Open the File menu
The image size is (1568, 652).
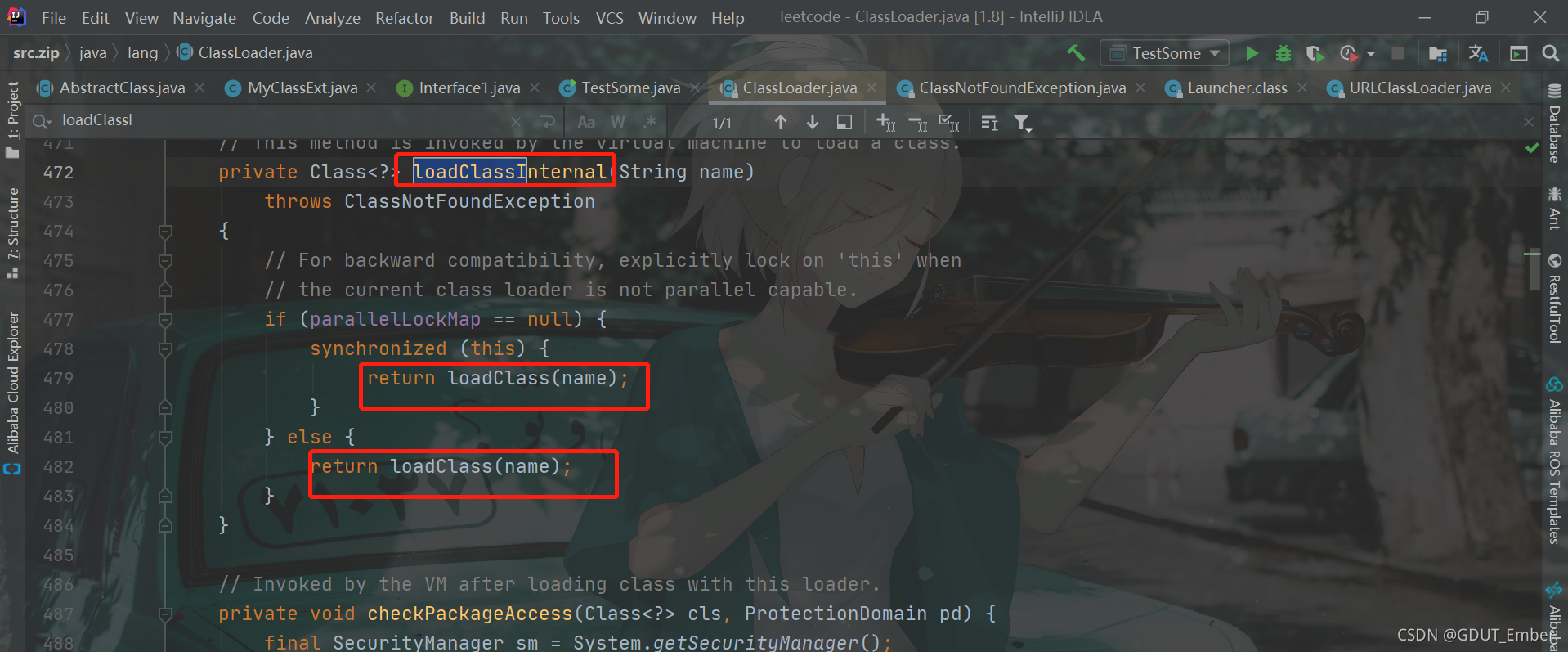click(53, 18)
